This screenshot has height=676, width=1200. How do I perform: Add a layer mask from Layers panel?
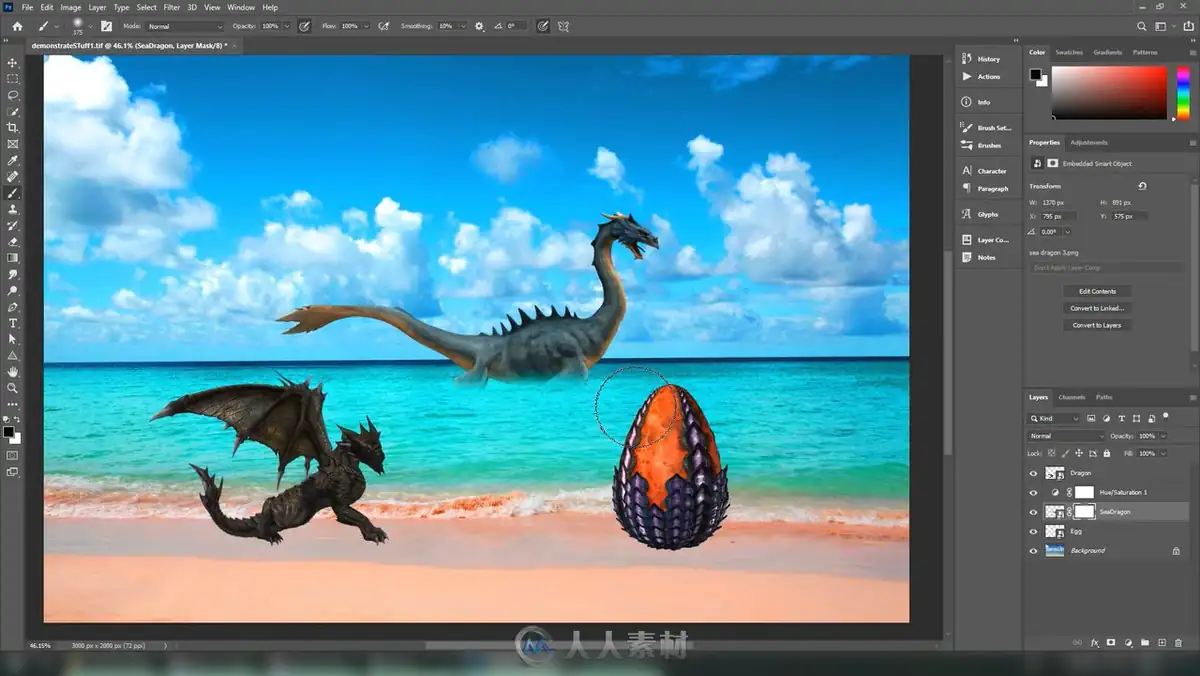tap(1111, 643)
